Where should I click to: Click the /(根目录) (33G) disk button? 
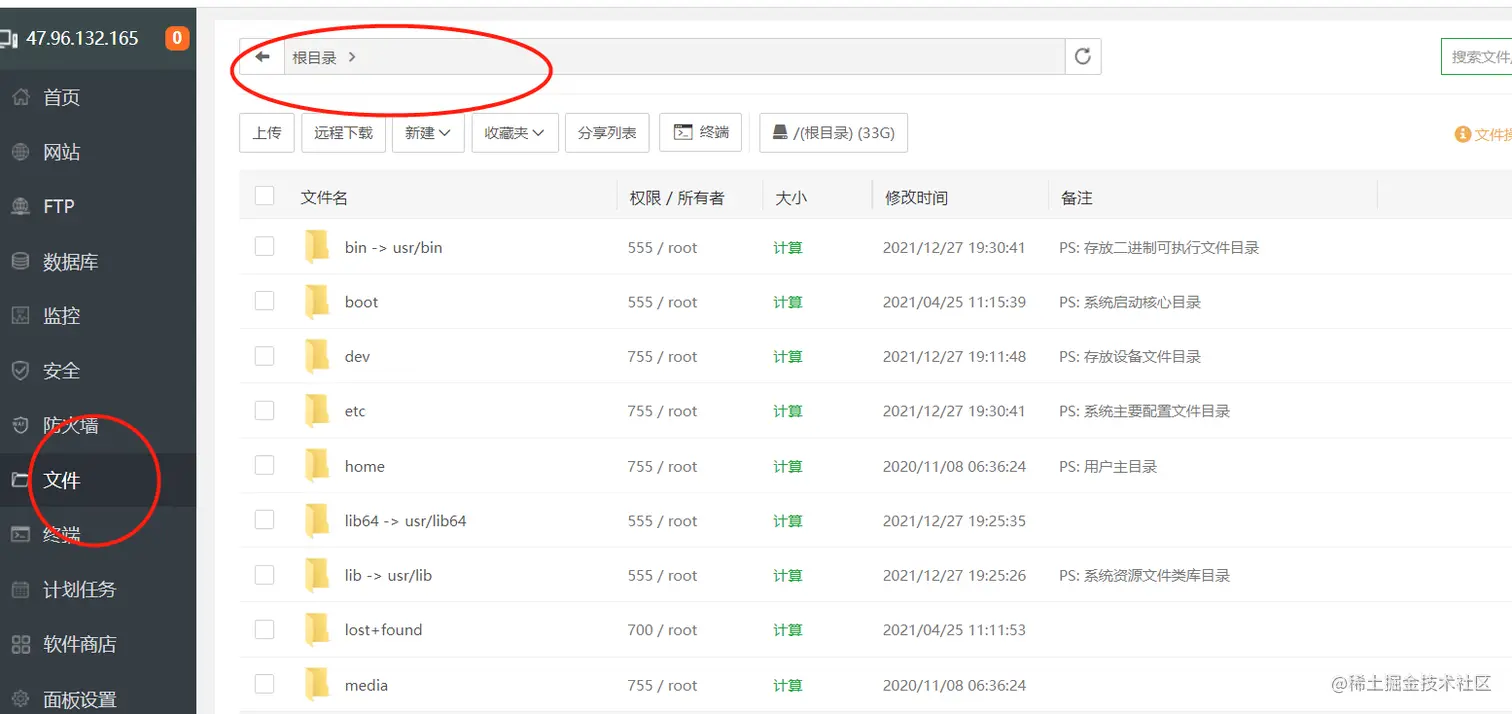834,132
